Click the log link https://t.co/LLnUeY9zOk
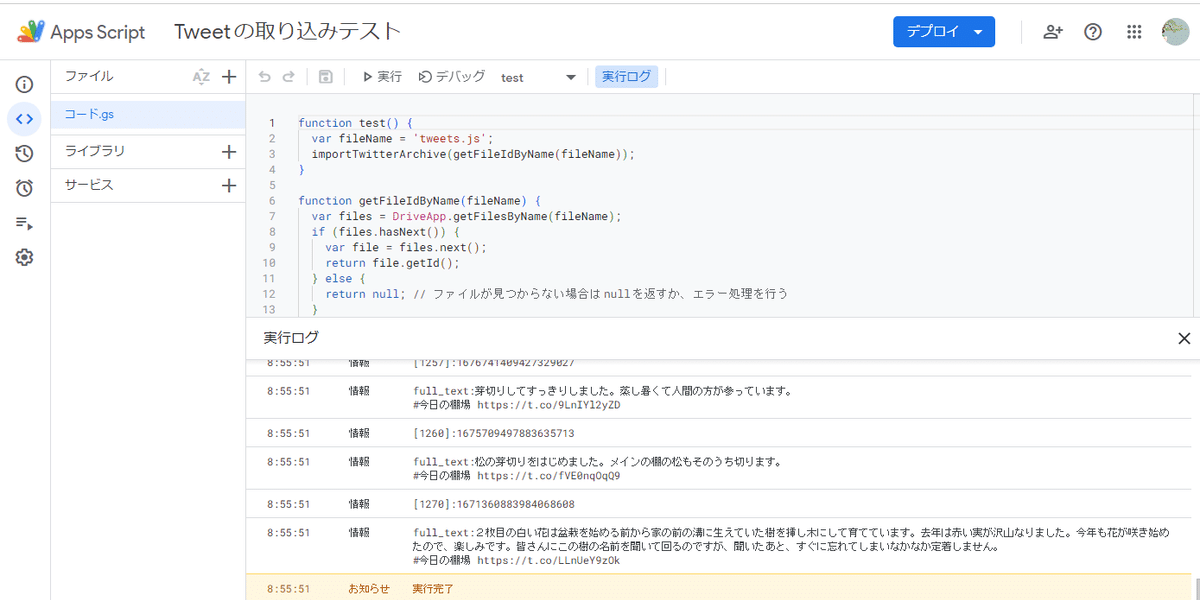 coord(548,561)
